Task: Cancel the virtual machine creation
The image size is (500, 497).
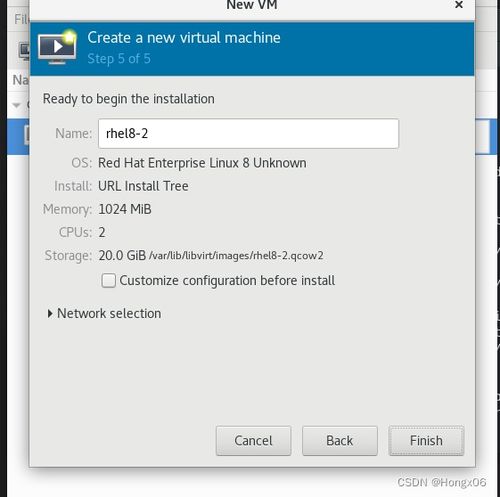Action: click(x=253, y=441)
